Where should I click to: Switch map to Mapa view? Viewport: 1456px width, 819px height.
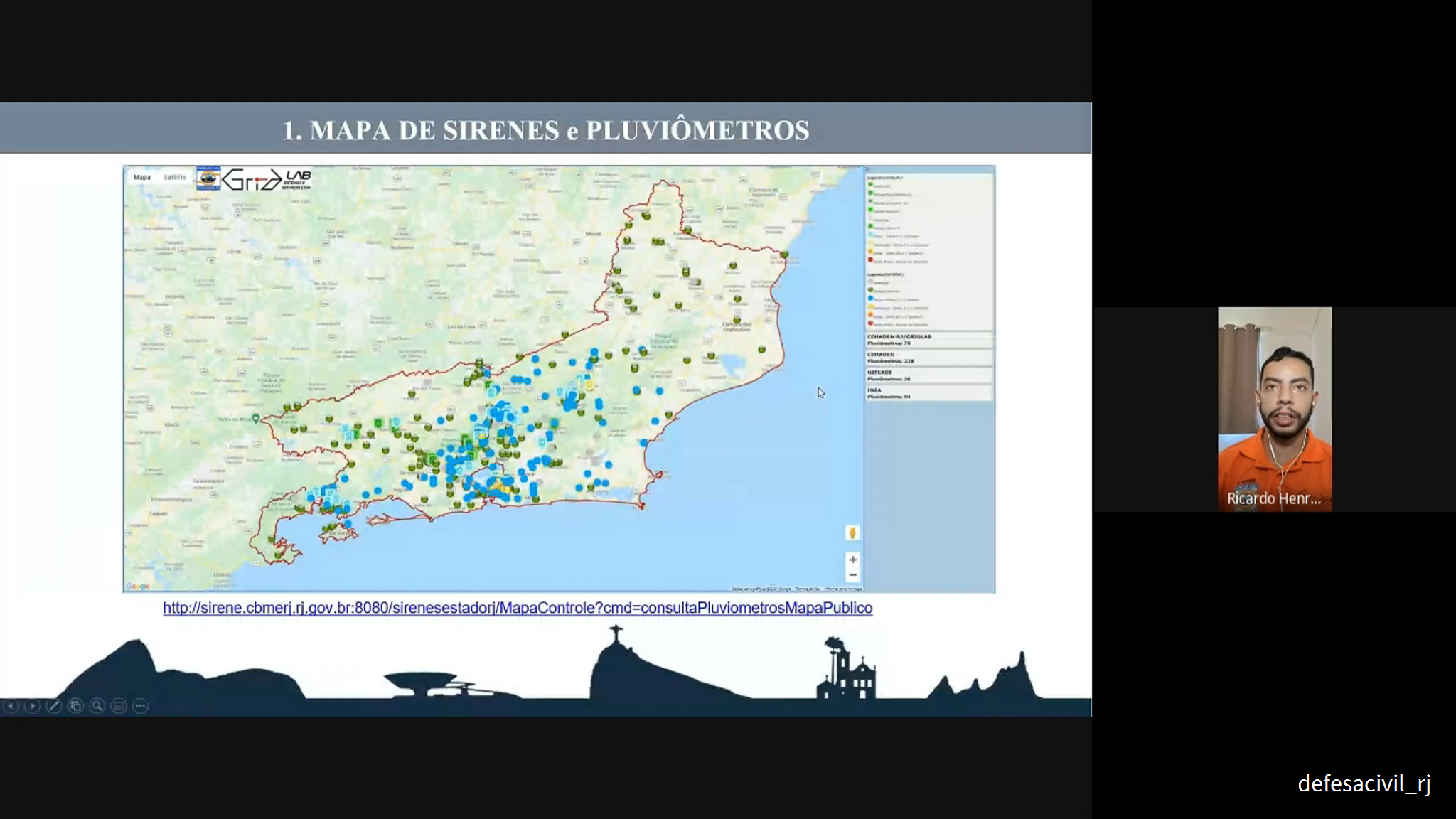point(142,177)
